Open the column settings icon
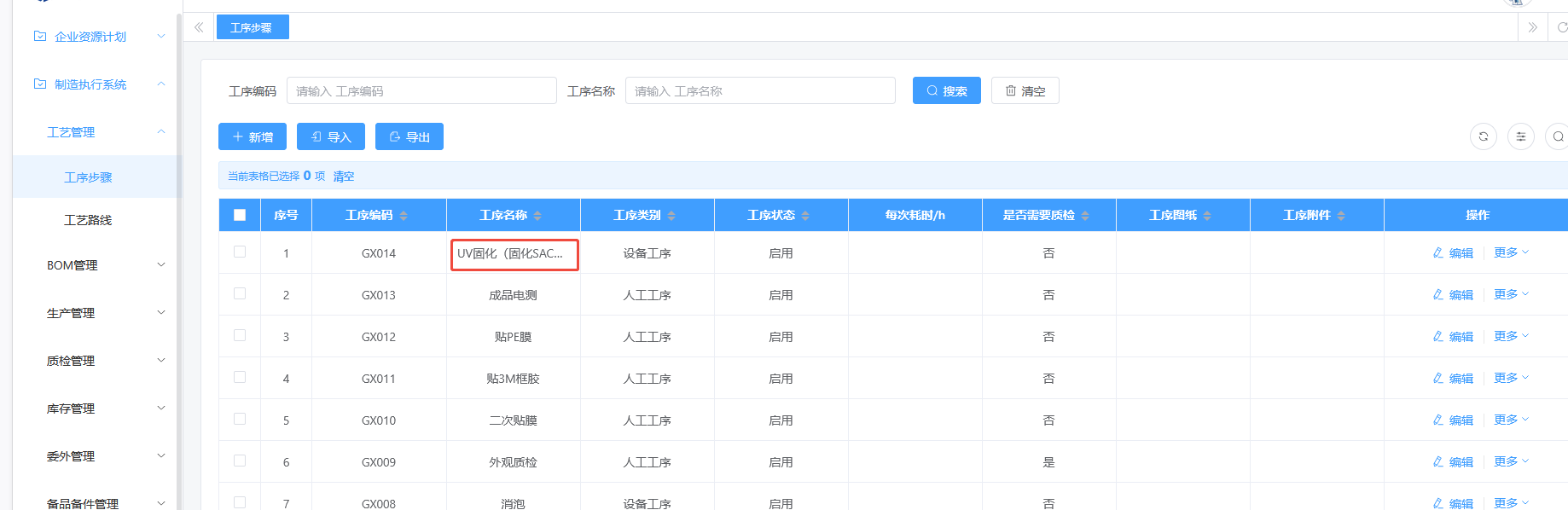 pyautogui.click(x=1520, y=136)
